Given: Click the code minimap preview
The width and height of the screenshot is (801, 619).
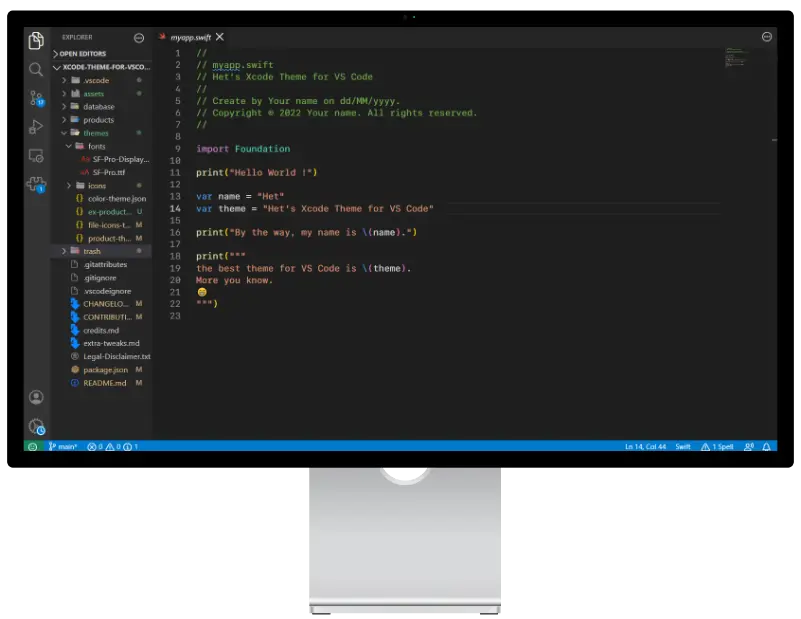Looking at the screenshot, I should point(736,57).
